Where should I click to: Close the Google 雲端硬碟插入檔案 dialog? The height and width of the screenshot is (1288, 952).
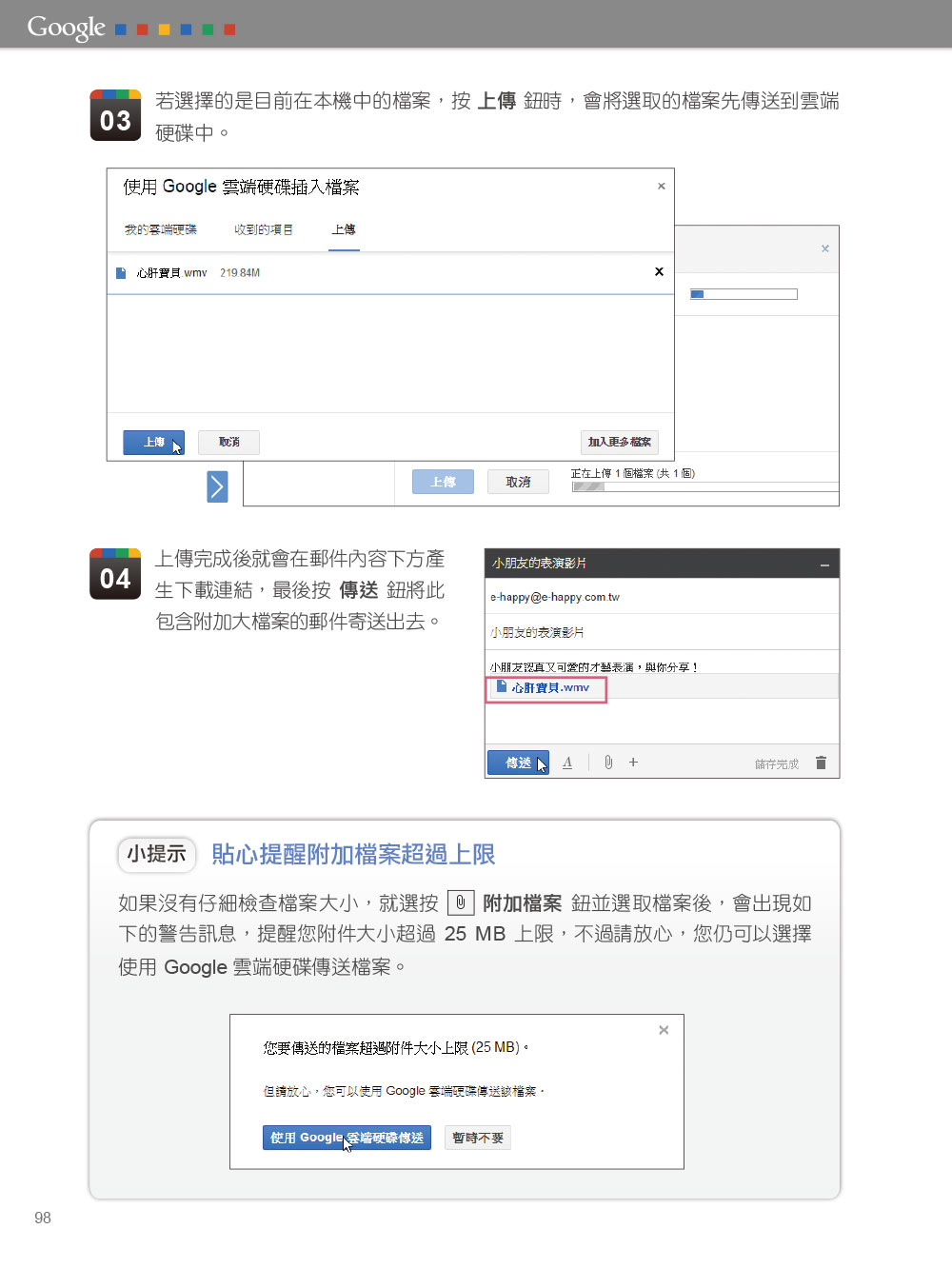click(x=661, y=187)
